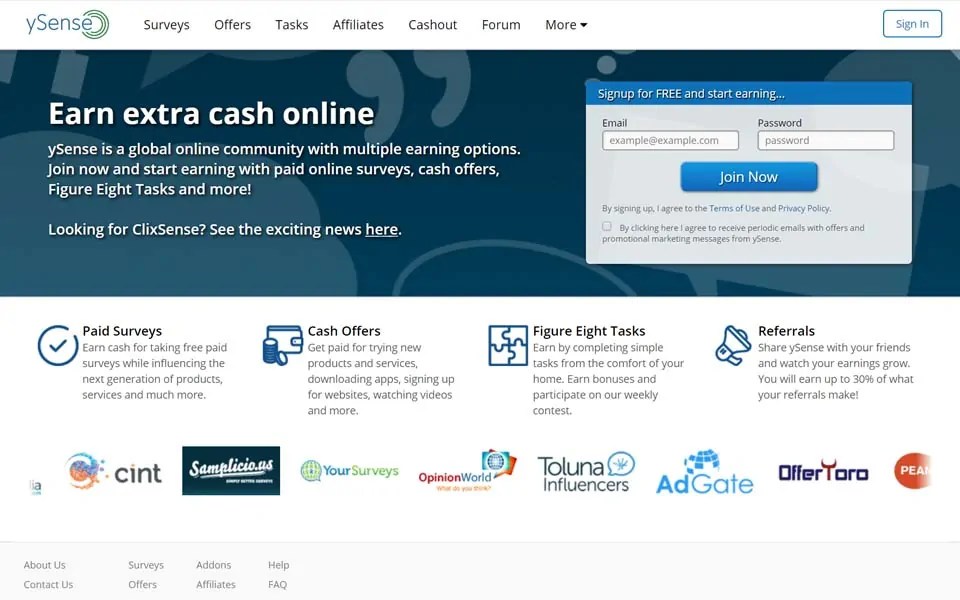Select the Toluna Influencers logo
This screenshot has height=600, width=960.
[x=584, y=471]
